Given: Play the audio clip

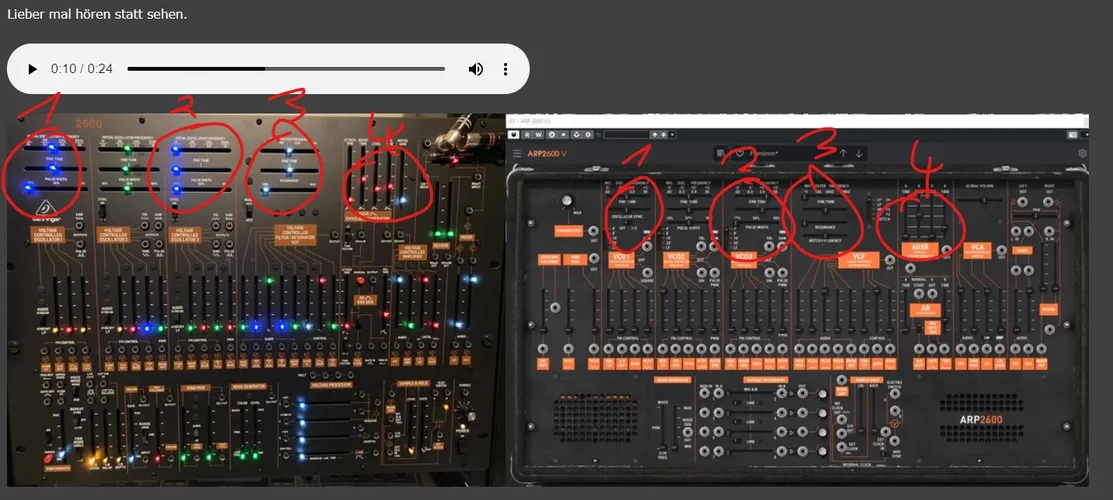Looking at the screenshot, I should (x=32, y=69).
